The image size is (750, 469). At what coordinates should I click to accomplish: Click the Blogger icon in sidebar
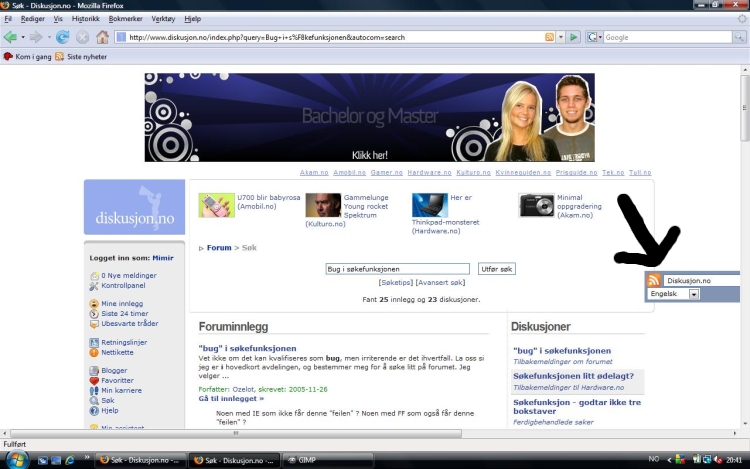click(94, 371)
